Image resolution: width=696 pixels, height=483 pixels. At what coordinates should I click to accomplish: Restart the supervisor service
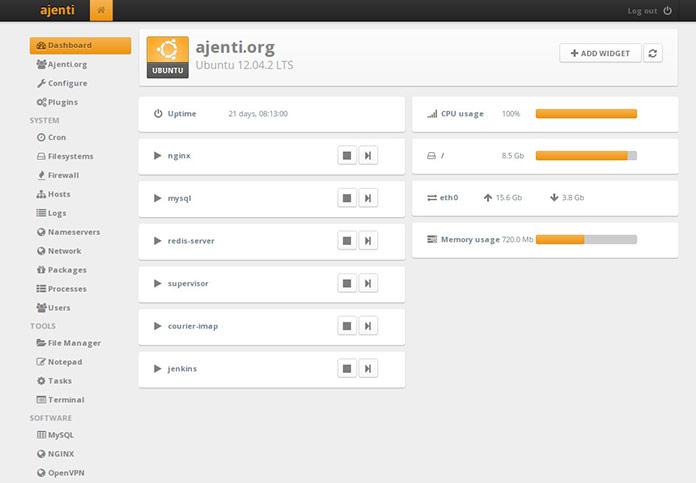(368, 283)
